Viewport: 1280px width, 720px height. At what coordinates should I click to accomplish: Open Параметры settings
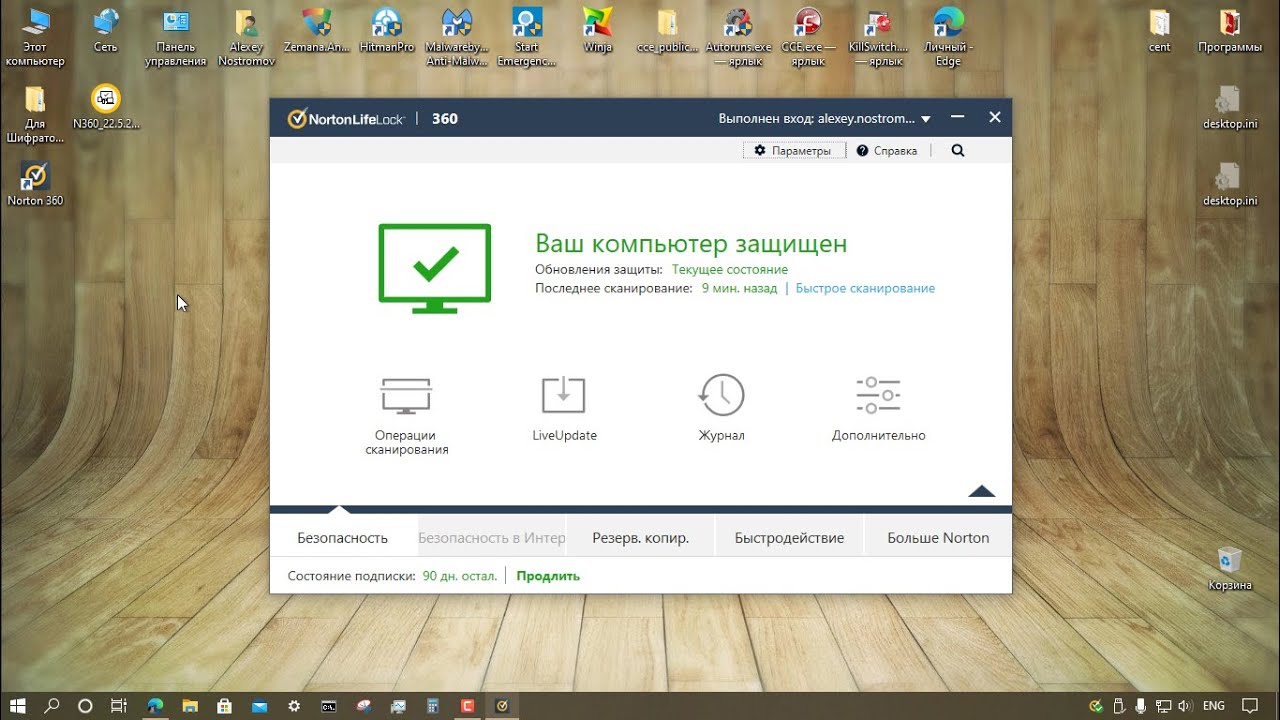794,151
